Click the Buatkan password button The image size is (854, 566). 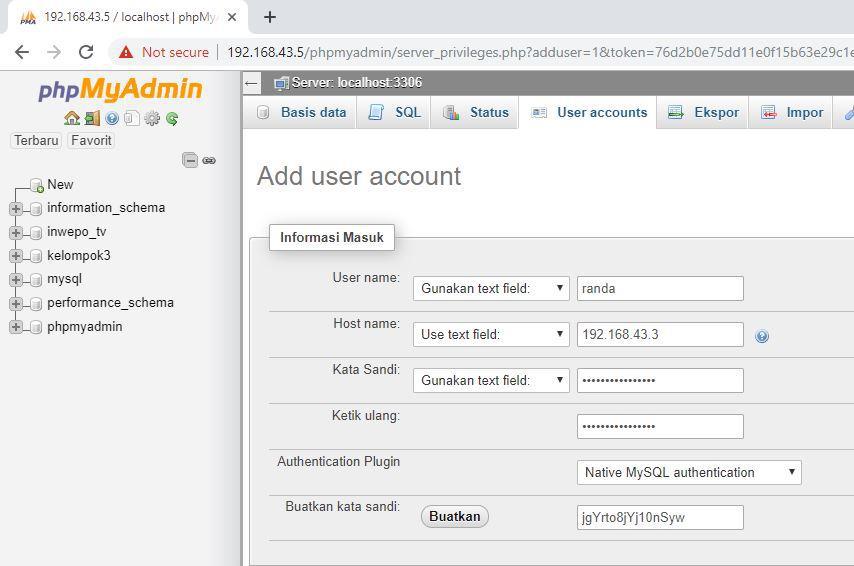pyautogui.click(x=455, y=517)
